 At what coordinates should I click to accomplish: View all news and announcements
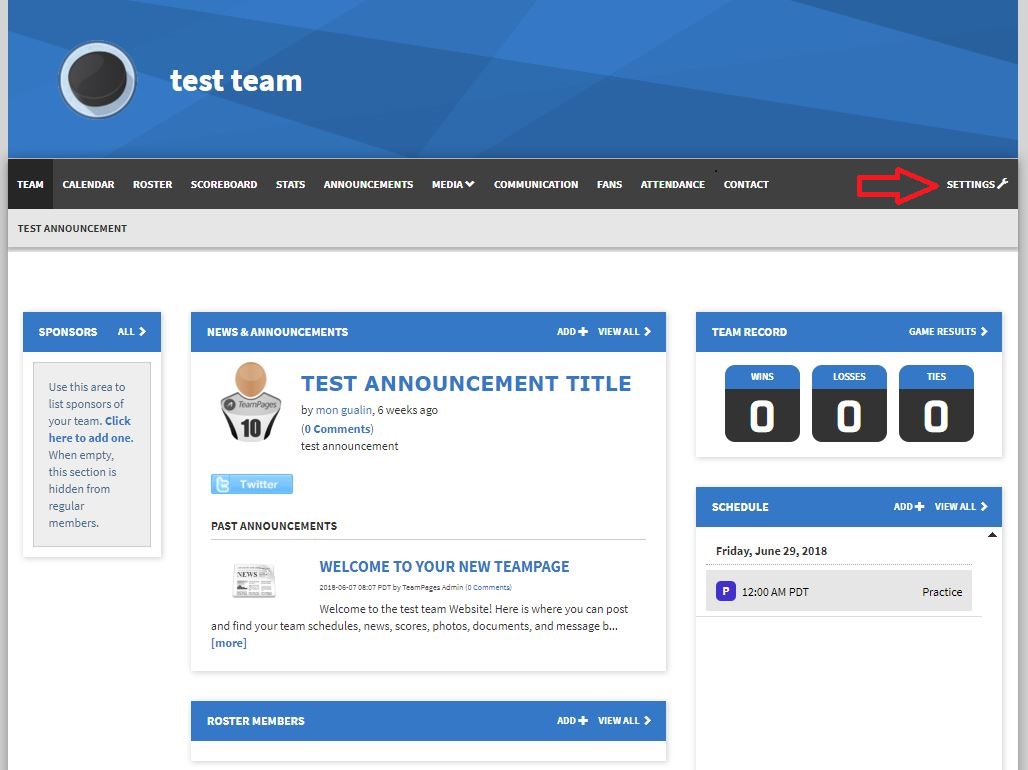624,332
